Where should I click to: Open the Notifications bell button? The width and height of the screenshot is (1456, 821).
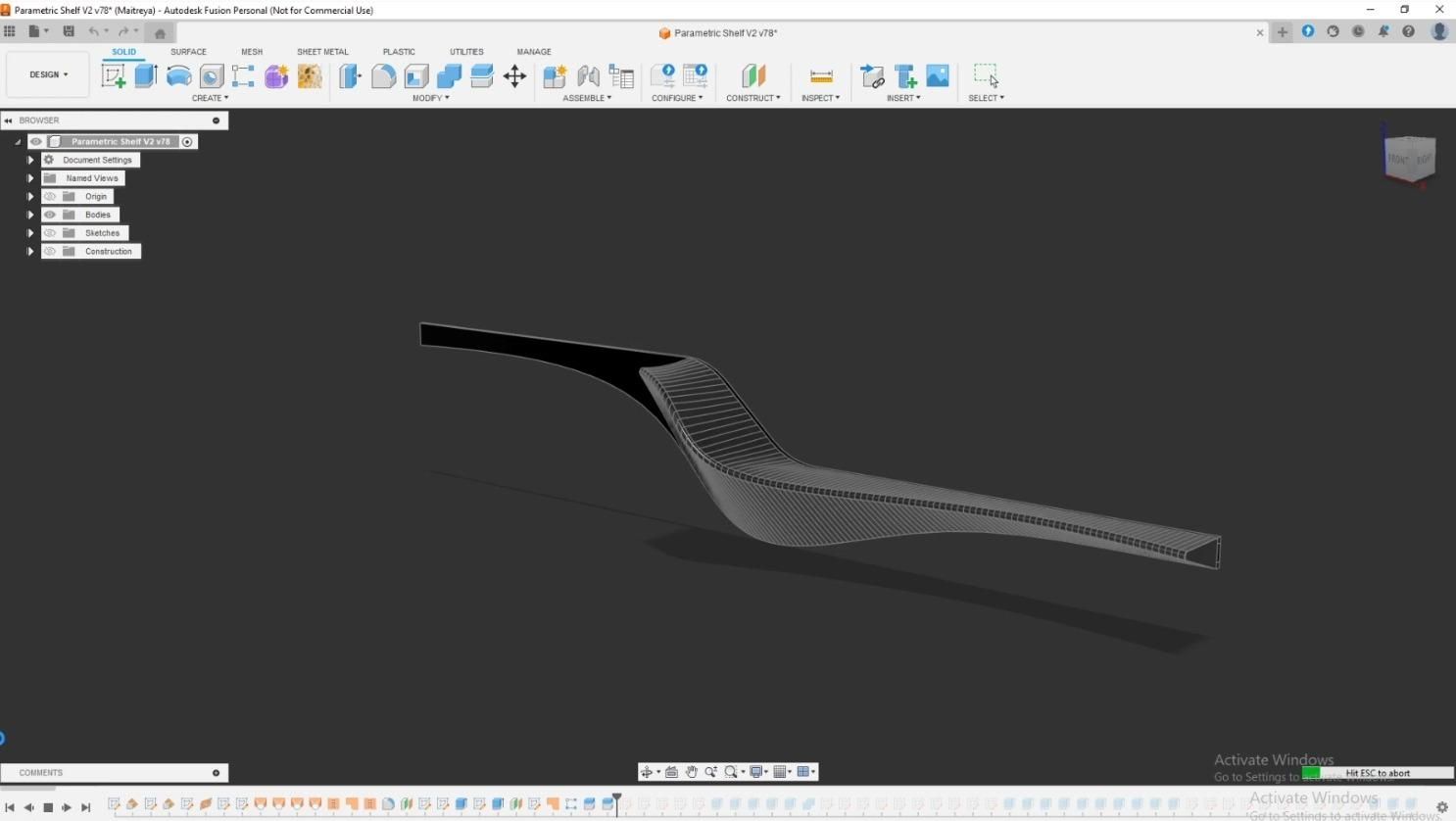point(1383,31)
